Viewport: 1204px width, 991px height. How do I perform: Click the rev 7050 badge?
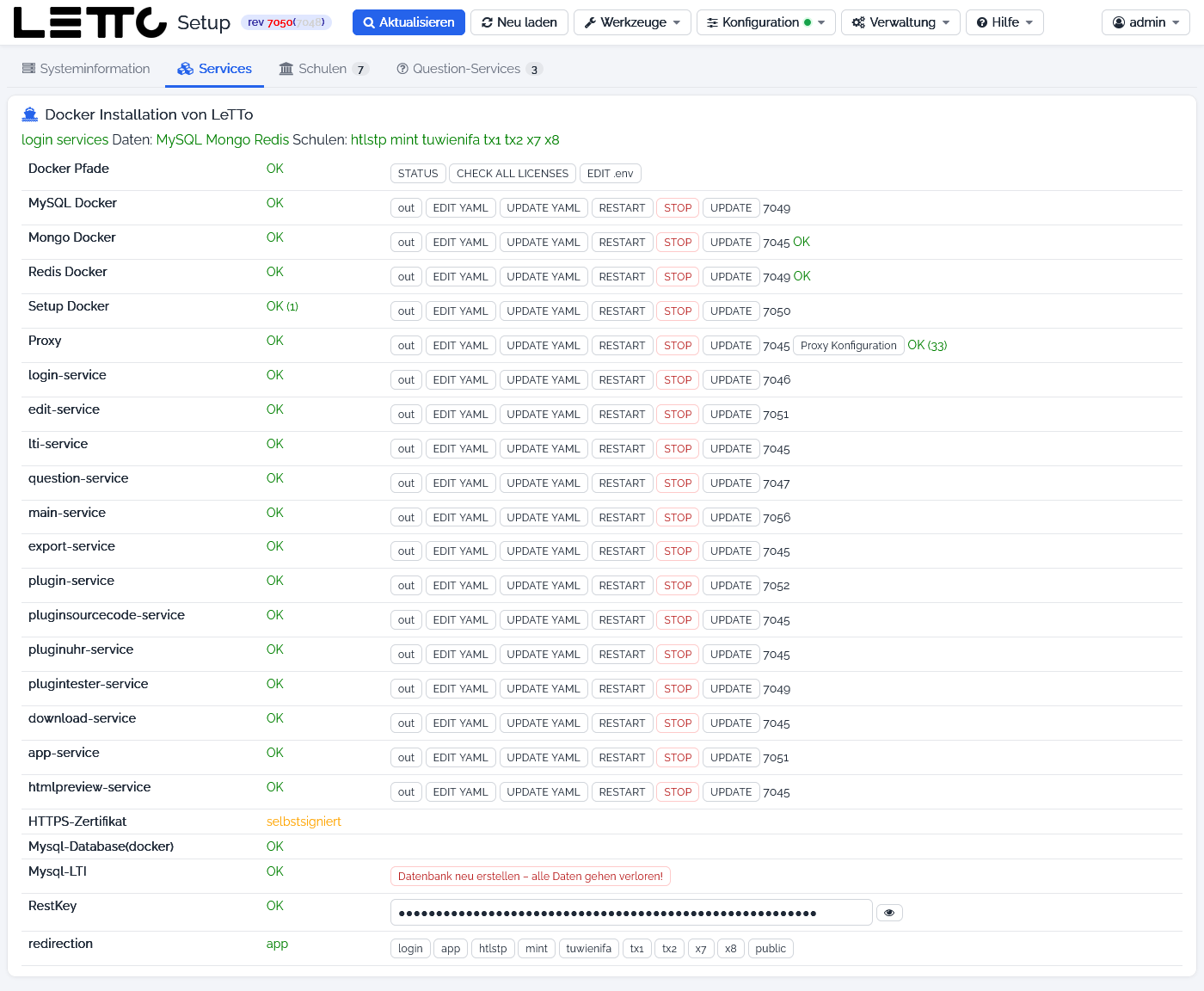tap(286, 22)
